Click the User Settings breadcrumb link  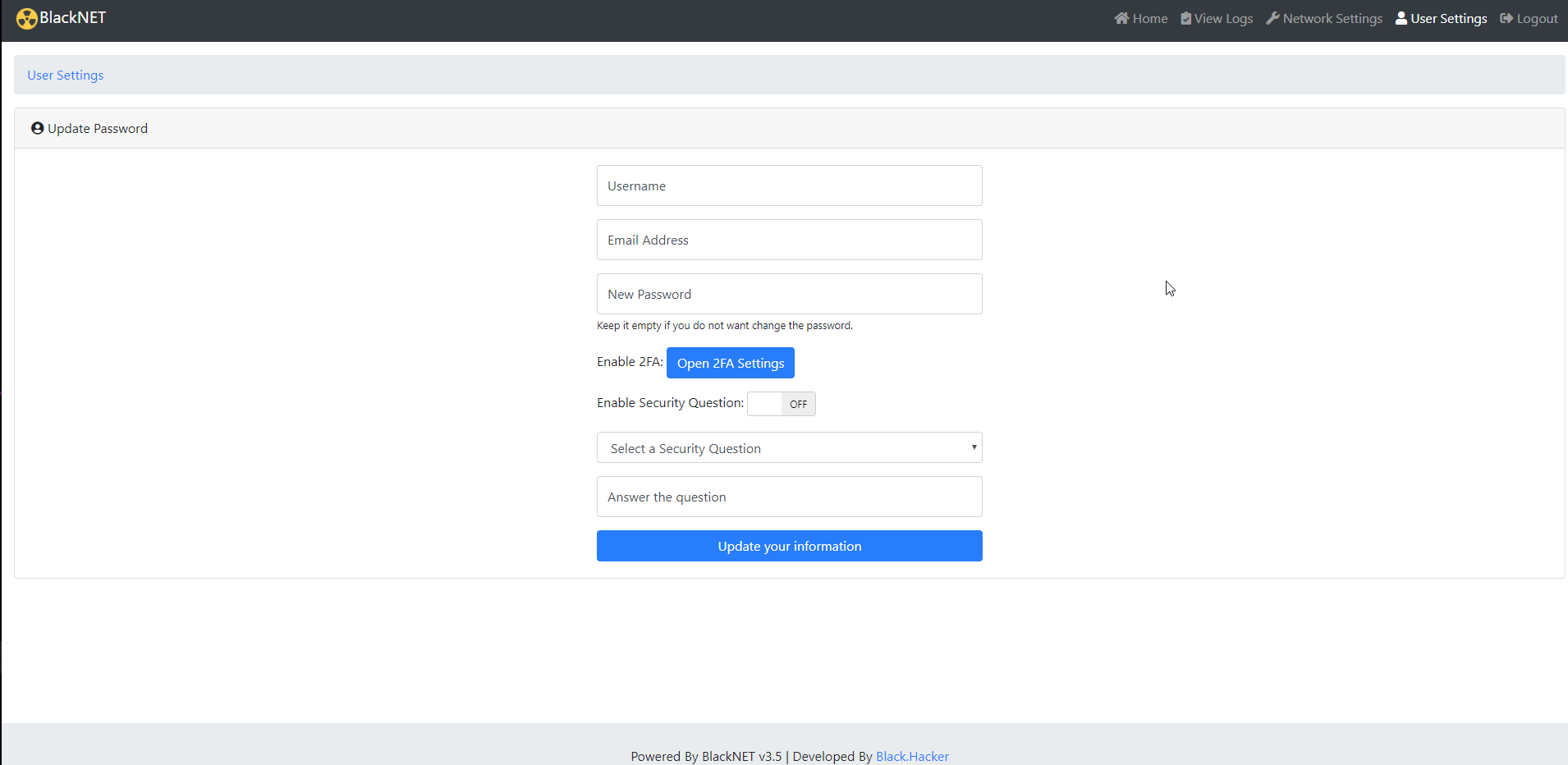click(x=66, y=76)
